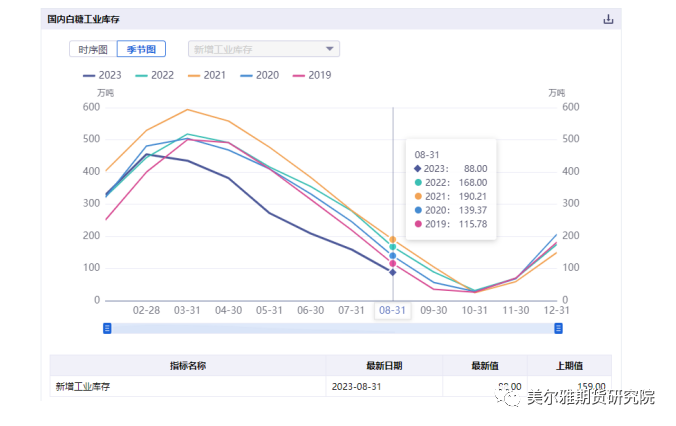Toggle the 2021 legend entry

pyautogui.click(x=205, y=75)
